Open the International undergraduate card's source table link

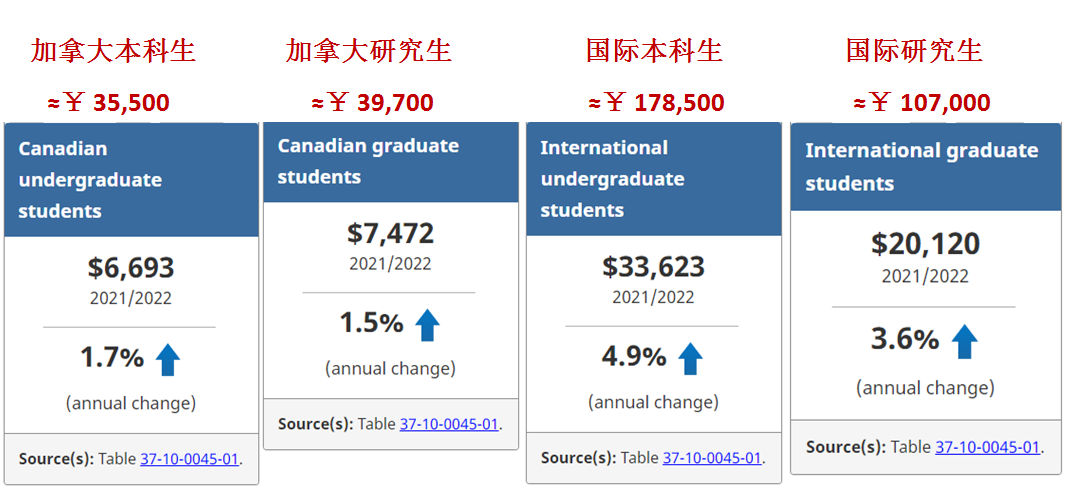pos(712,457)
